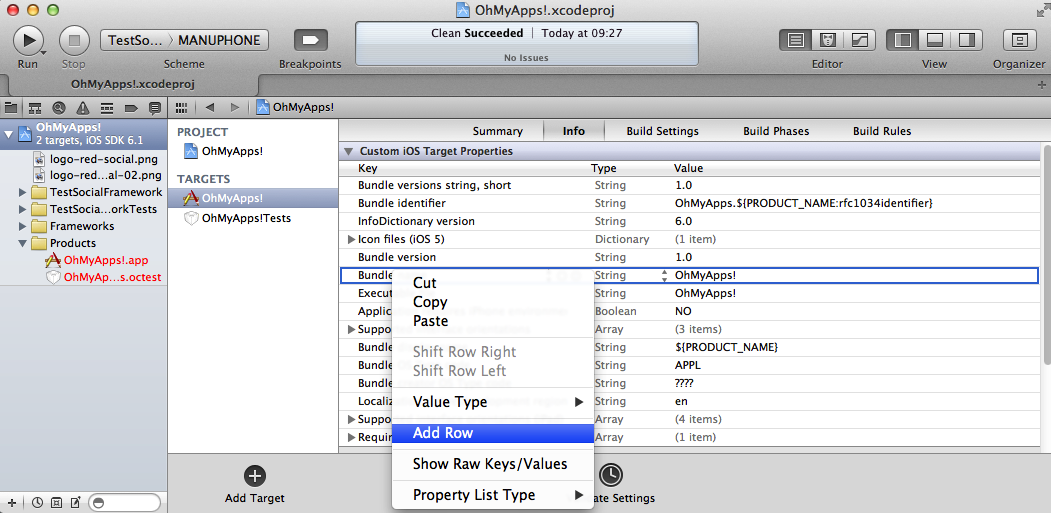This screenshot has height=513, width=1051.
Task: Switch to the Summary tab
Action: point(497,131)
